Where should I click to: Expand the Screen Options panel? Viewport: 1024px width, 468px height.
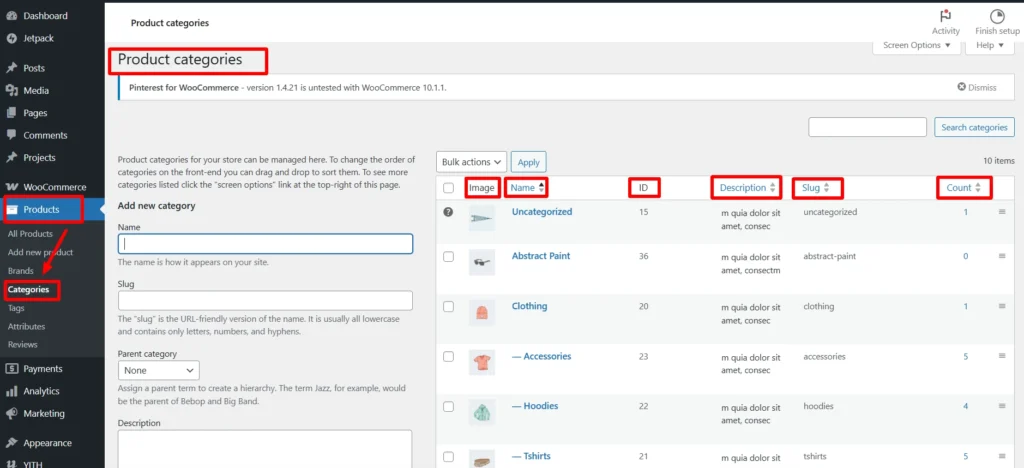pos(916,45)
